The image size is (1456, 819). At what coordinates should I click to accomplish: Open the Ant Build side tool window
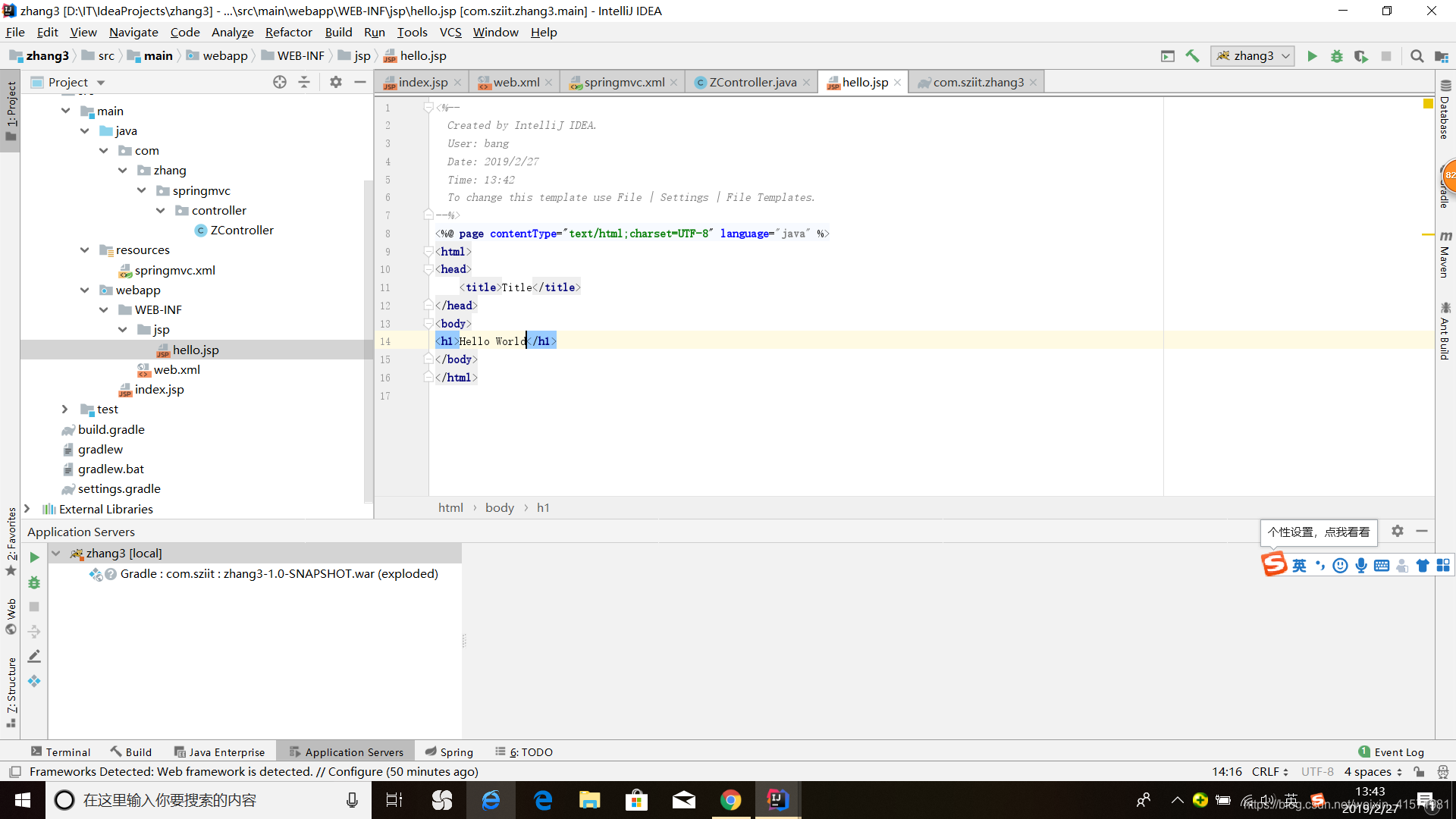[x=1445, y=331]
